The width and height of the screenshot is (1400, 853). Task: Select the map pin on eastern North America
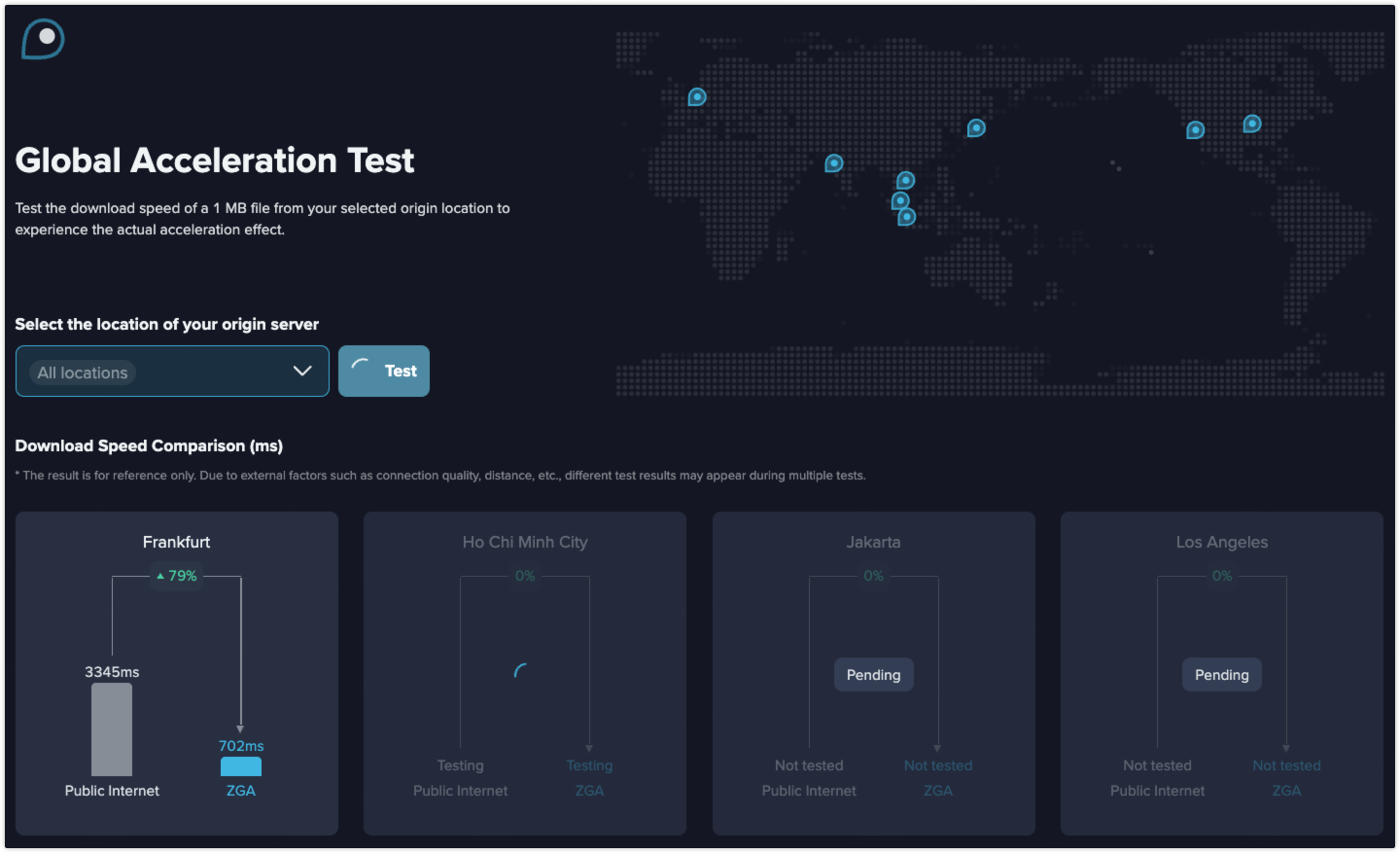pos(1252,124)
